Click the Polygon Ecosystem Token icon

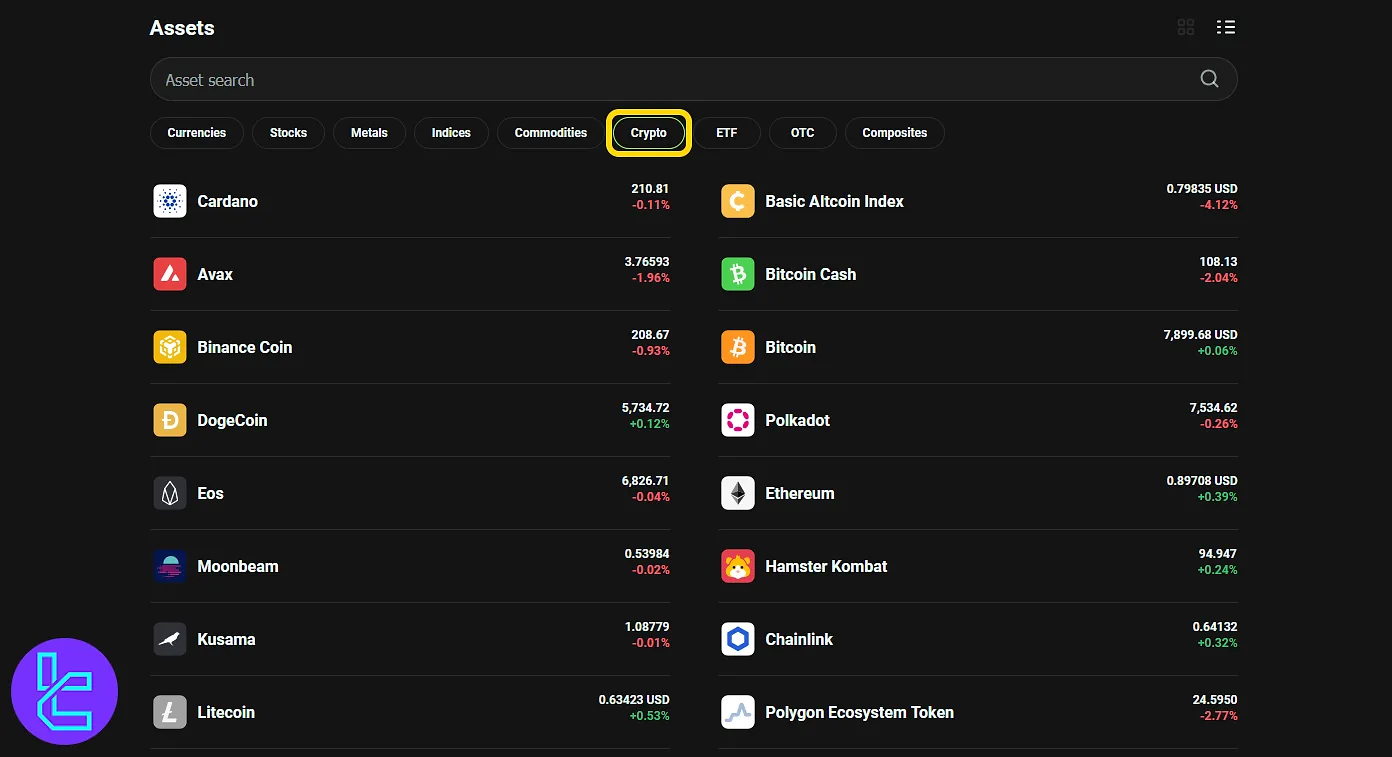tap(738, 712)
